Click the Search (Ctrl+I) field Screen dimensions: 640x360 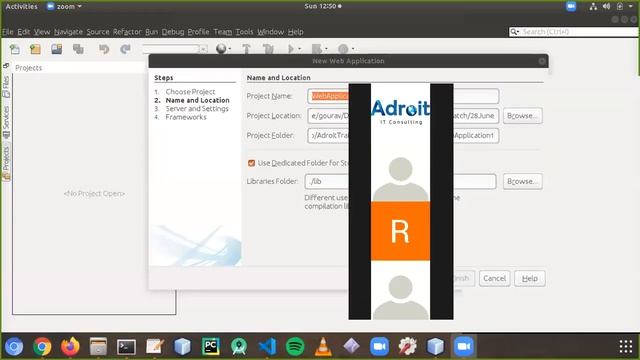573,32
